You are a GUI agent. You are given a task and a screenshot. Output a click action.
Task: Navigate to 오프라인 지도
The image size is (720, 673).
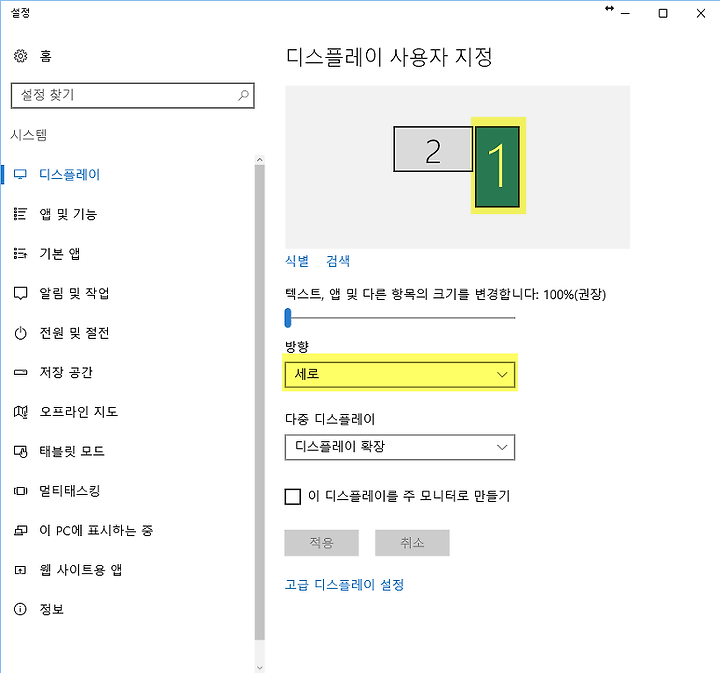79,412
